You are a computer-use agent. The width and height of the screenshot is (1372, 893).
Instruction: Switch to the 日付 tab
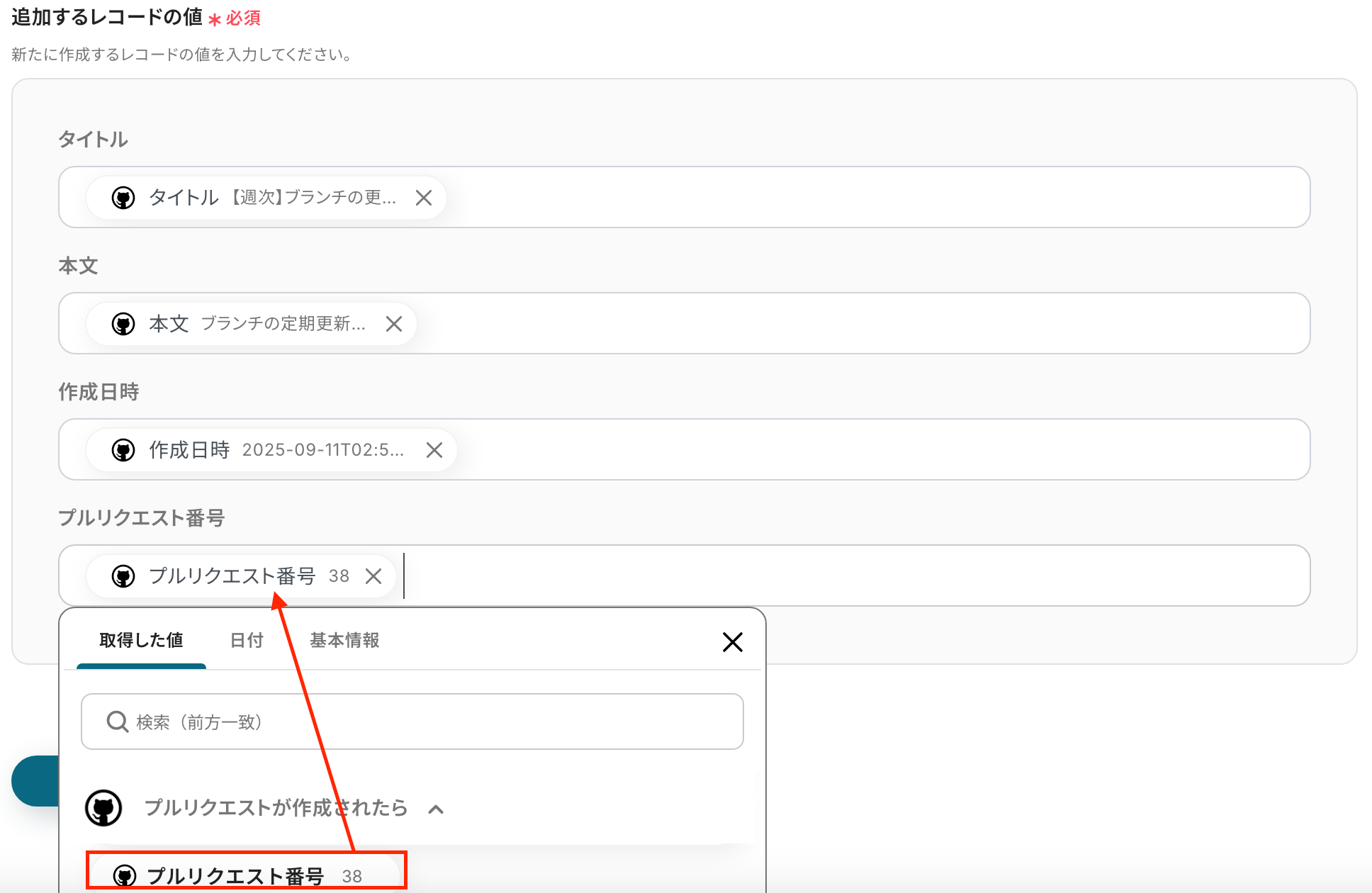pos(247,641)
